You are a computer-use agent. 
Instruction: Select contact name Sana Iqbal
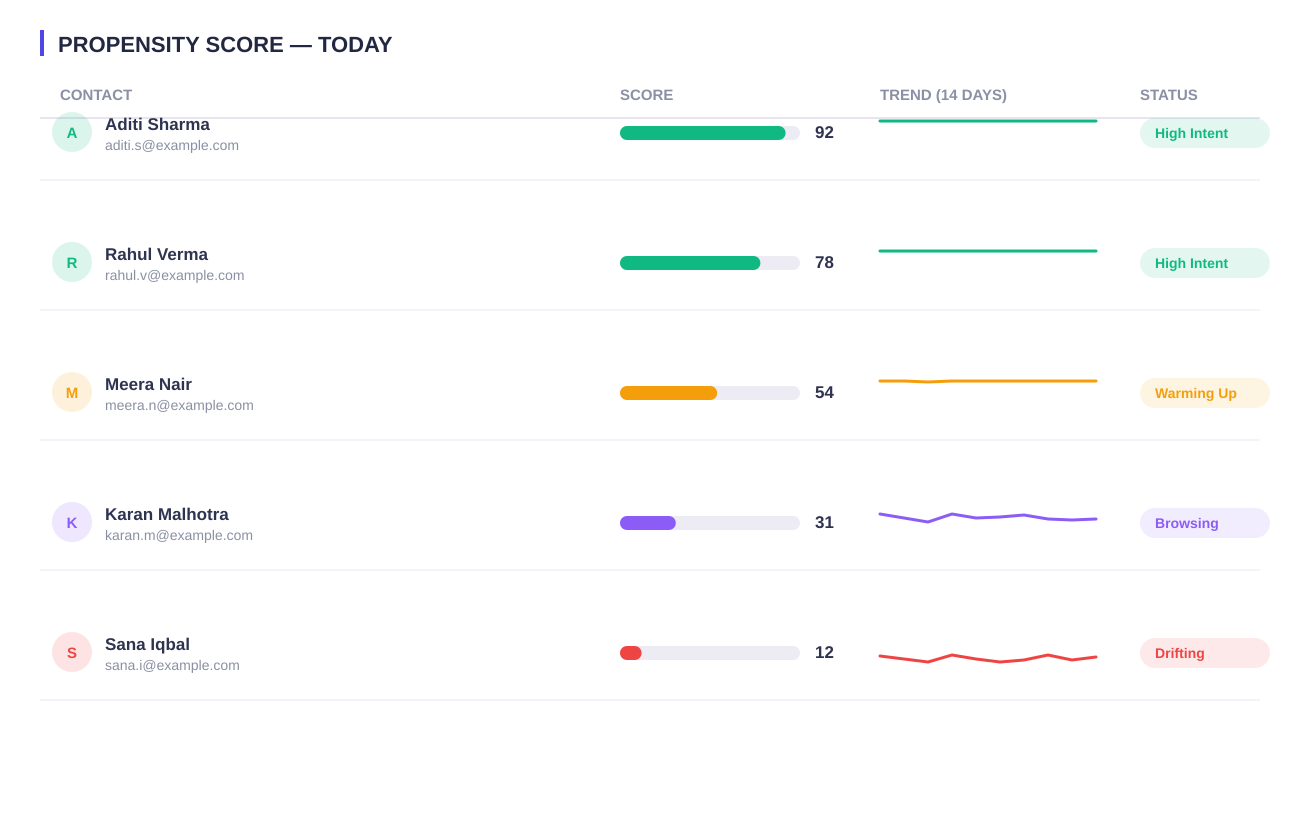pos(147,645)
